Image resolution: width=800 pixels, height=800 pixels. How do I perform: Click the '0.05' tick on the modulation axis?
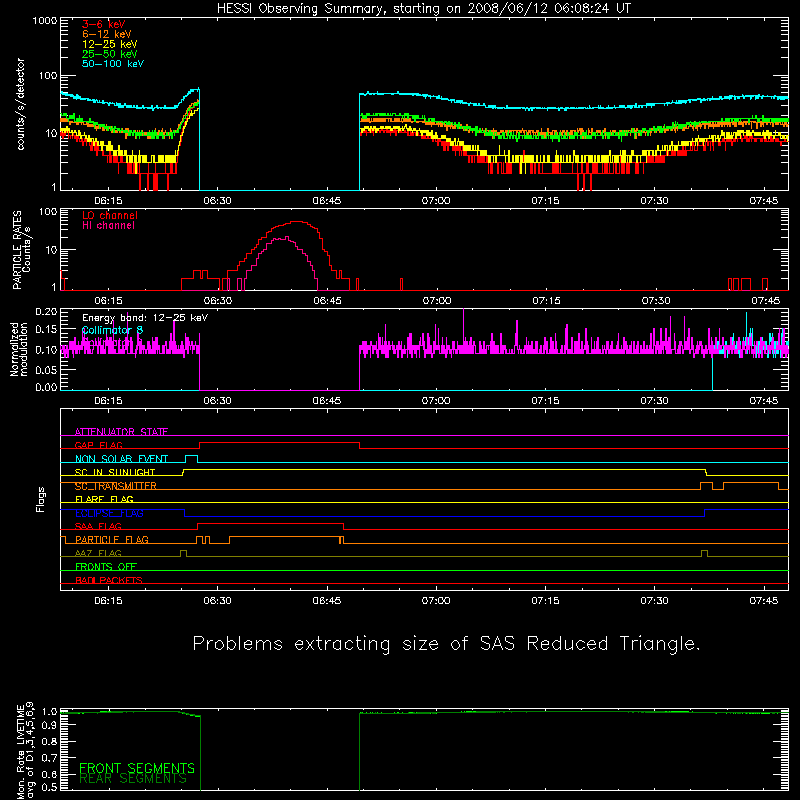coord(46,369)
